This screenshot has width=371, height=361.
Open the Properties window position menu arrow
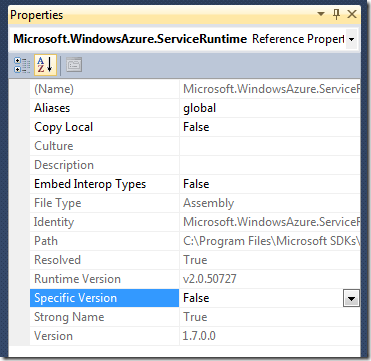click(x=321, y=15)
